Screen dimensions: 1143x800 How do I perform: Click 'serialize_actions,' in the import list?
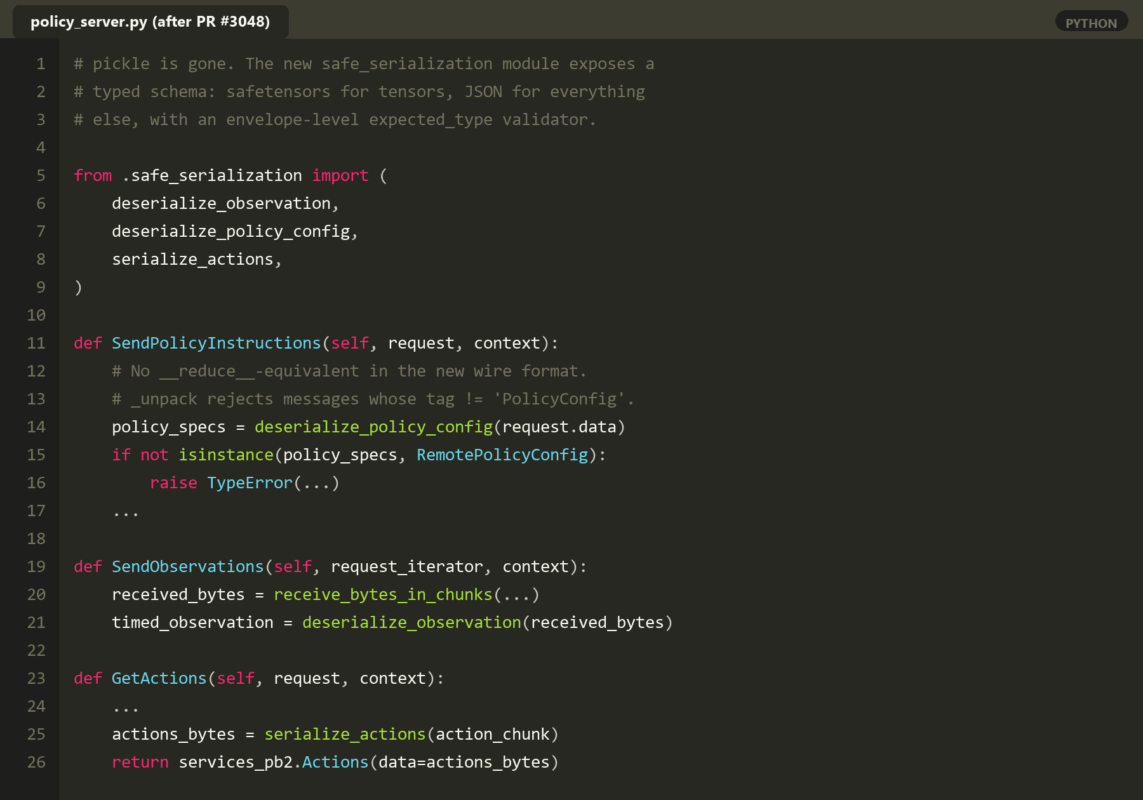click(x=197, y=260)
